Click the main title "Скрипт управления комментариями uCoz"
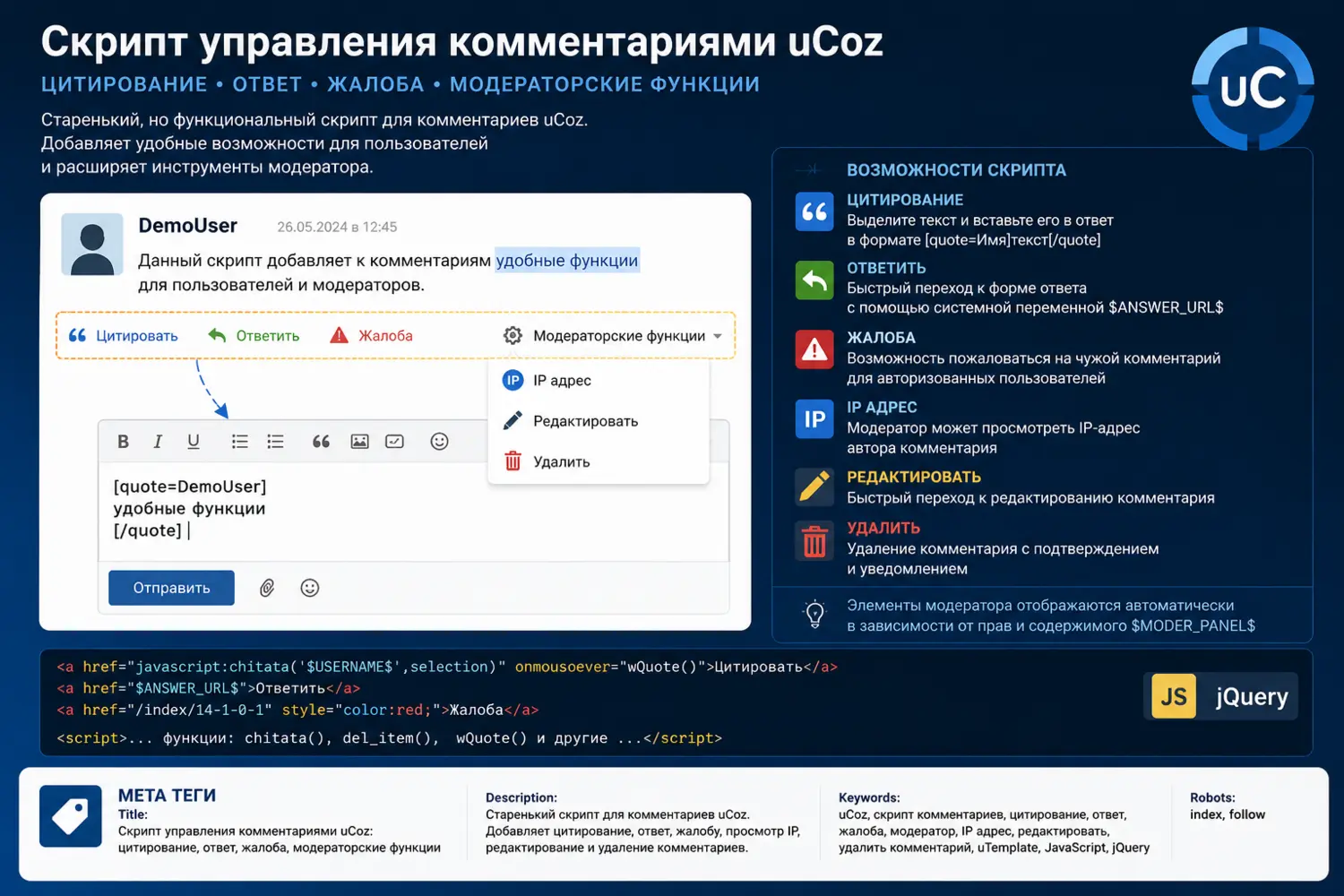This screenshot has width=1344, height=896. coord(462,41)
